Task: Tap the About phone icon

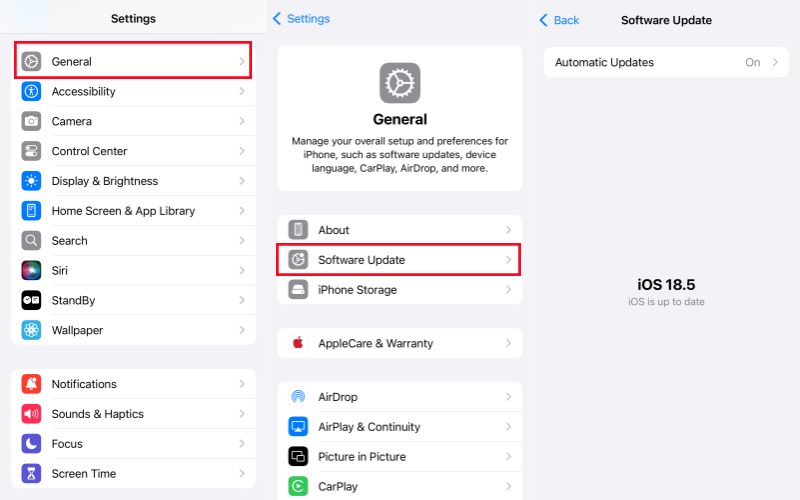Action: [298, 230]
